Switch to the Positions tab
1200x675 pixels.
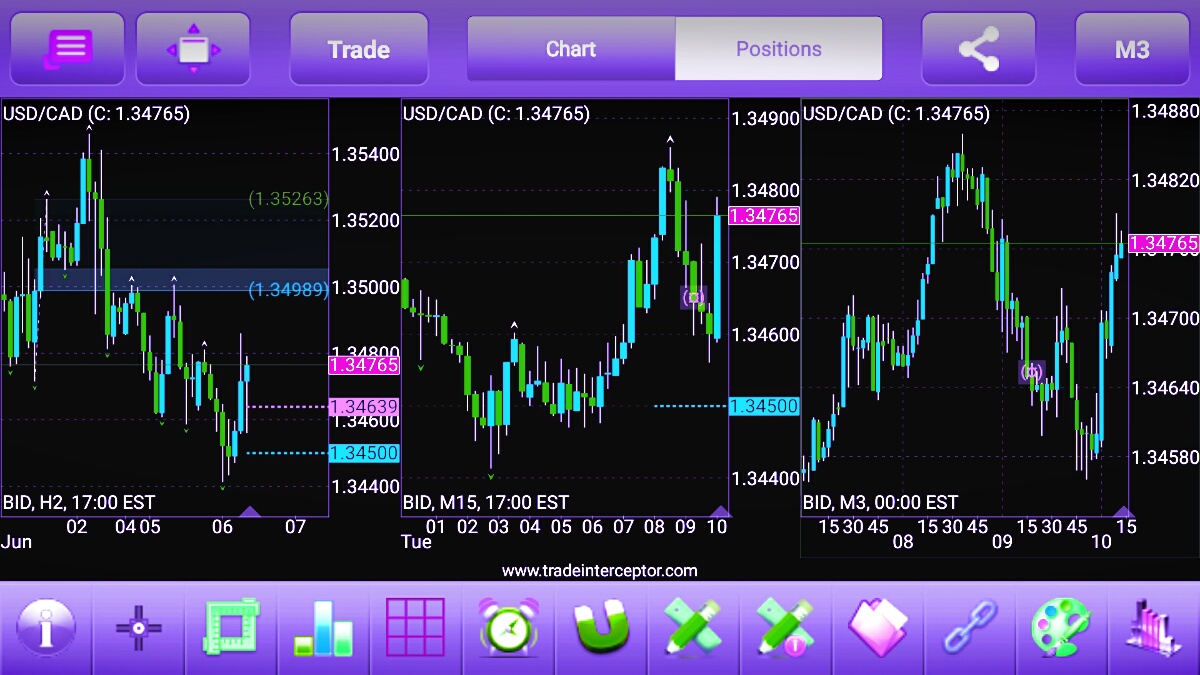click(779, 49)
